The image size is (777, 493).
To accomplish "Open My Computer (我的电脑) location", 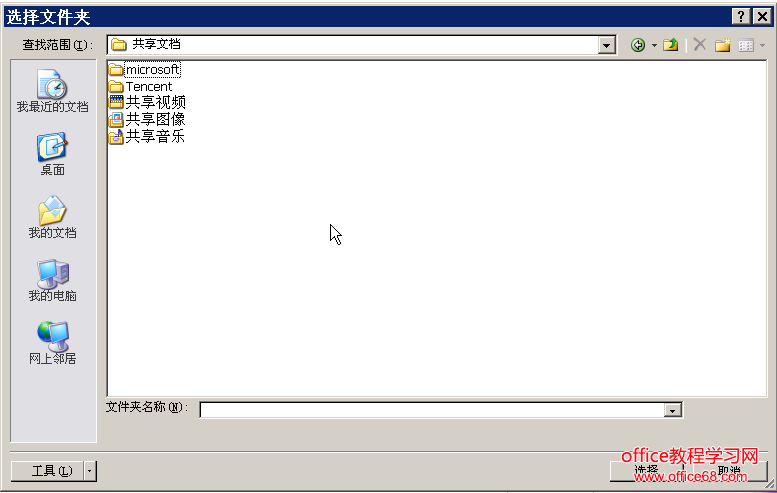I will pos(53,280).
